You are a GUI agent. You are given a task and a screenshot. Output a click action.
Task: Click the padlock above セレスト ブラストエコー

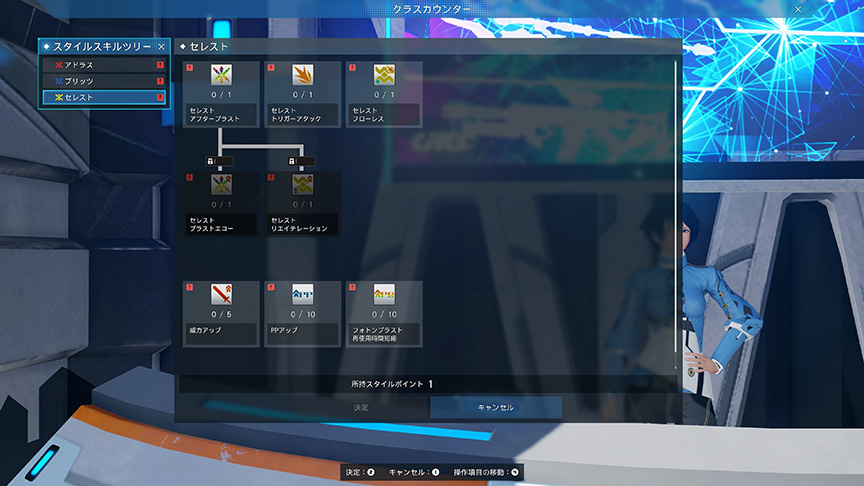coord(211,160)
